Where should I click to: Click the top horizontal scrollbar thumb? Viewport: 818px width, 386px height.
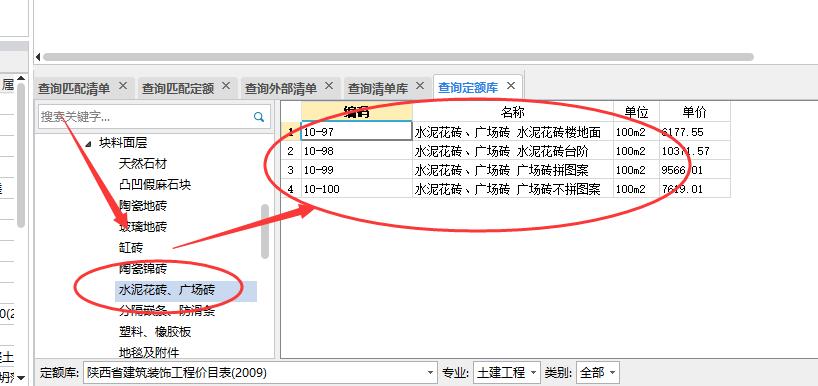point(398,57)
